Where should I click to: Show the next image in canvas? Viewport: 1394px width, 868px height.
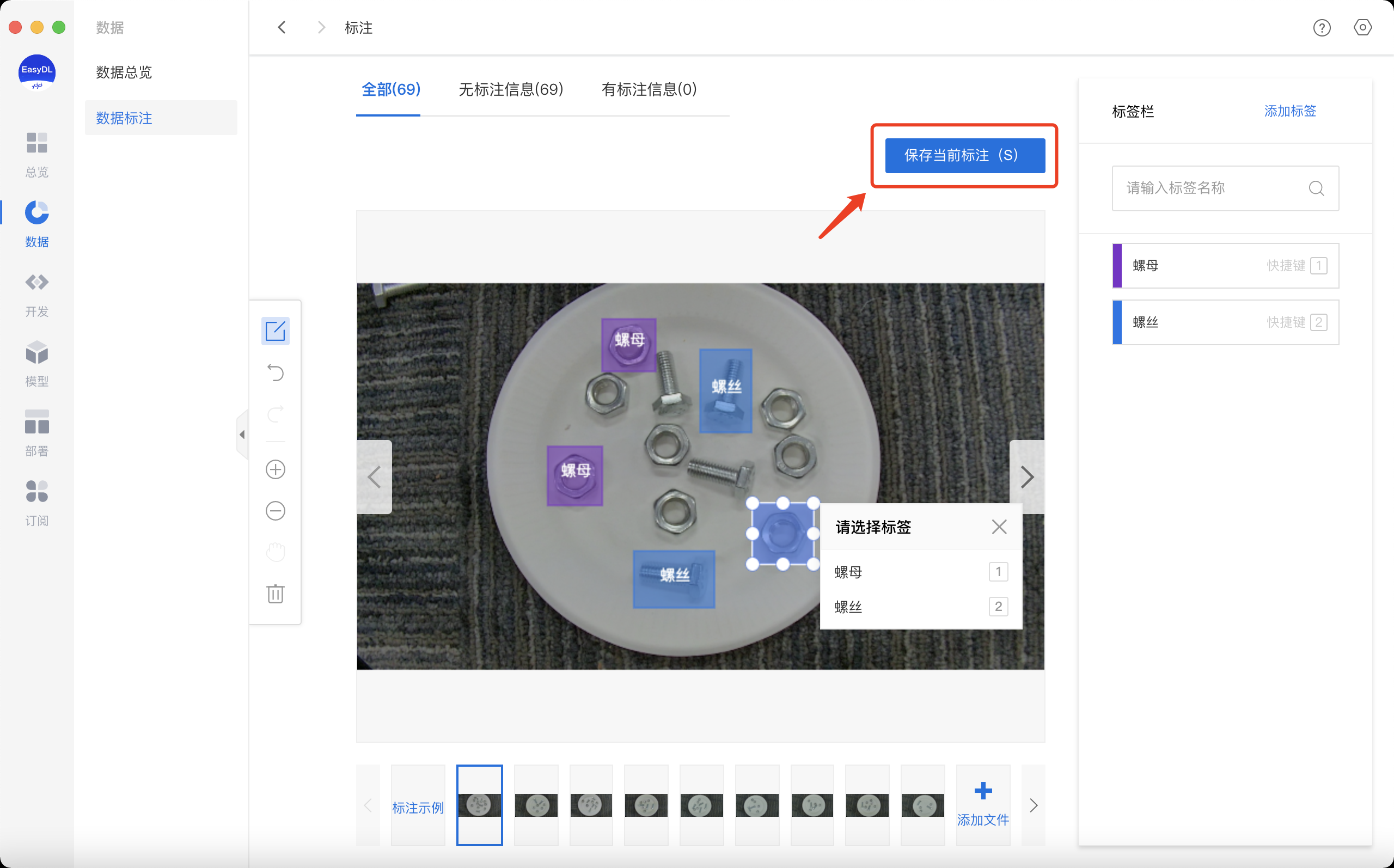pos(1026,477)
